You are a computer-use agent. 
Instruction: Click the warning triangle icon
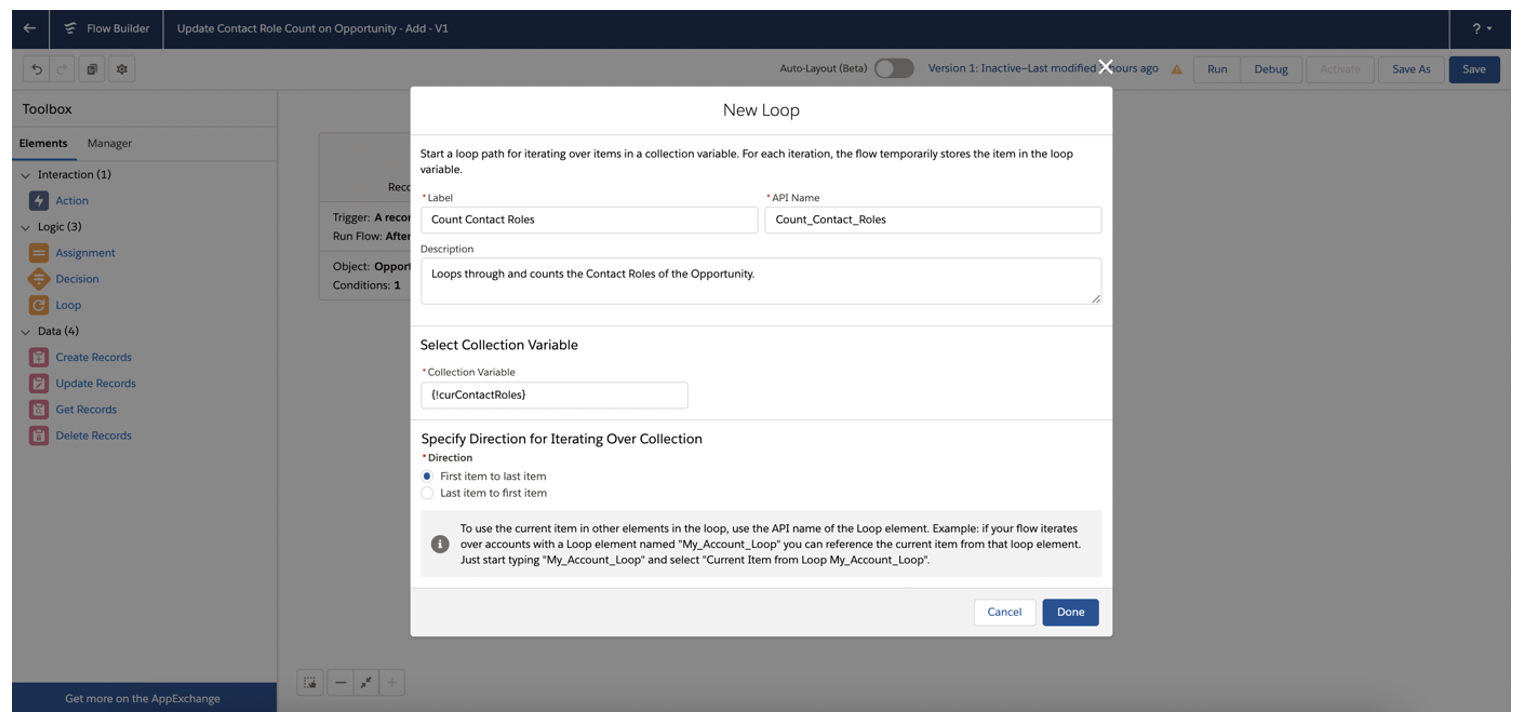coord(1177,69)
